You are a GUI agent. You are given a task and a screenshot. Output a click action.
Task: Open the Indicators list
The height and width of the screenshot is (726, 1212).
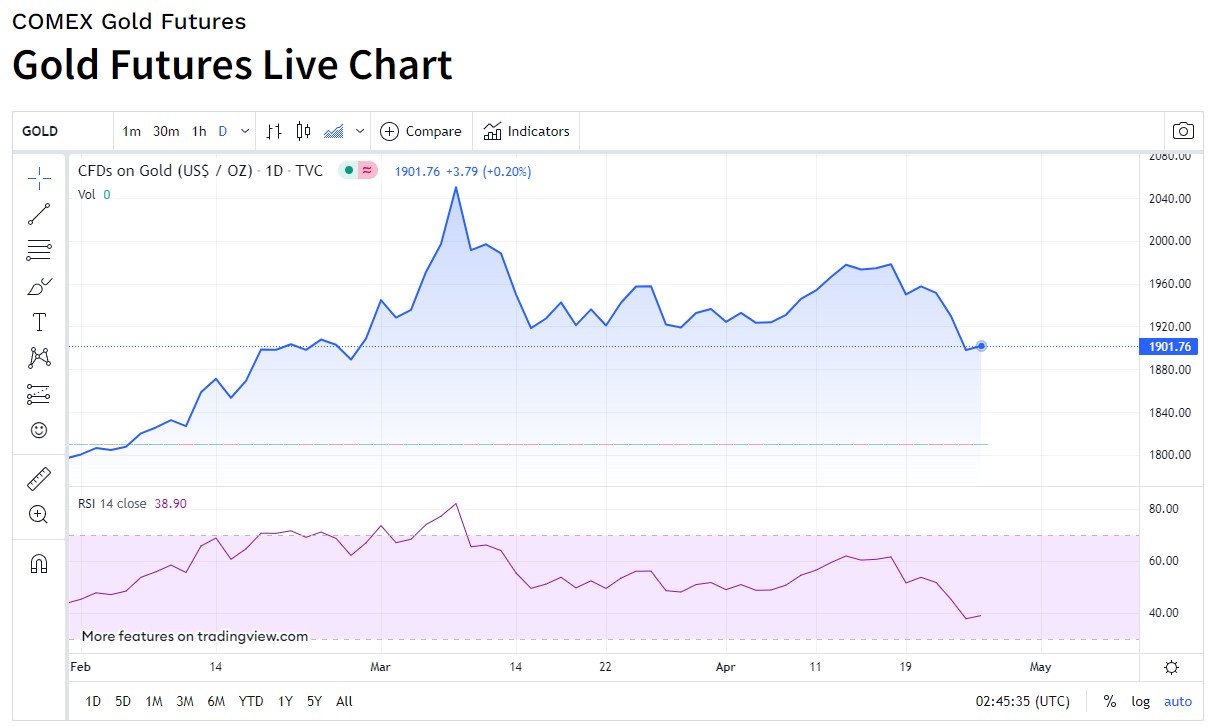click(x=526, y=131)
